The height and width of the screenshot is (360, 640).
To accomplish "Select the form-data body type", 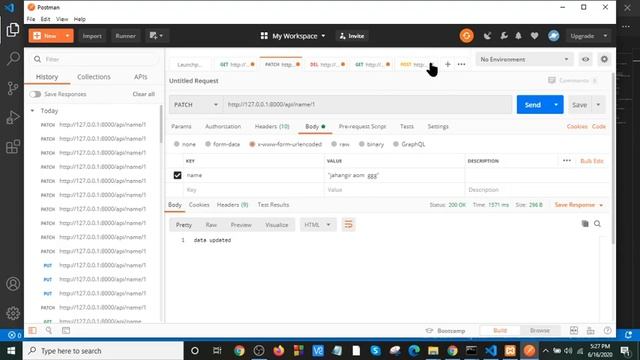I will [x=208, y=144].
